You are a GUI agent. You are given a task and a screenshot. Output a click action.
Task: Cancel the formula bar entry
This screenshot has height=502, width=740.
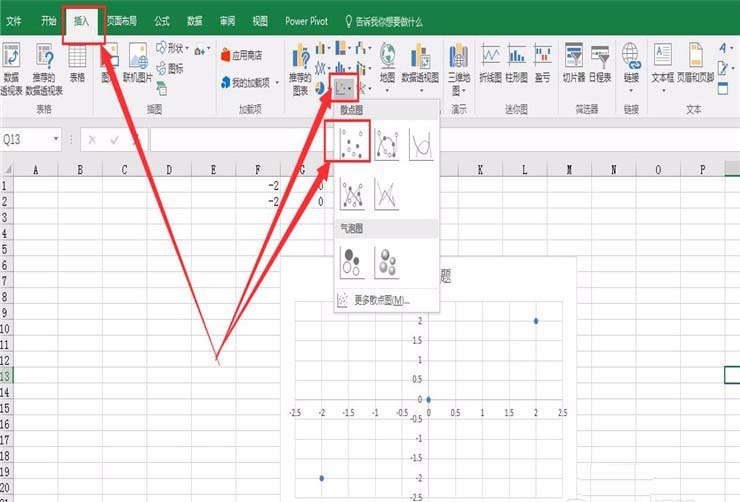point(92,140)
